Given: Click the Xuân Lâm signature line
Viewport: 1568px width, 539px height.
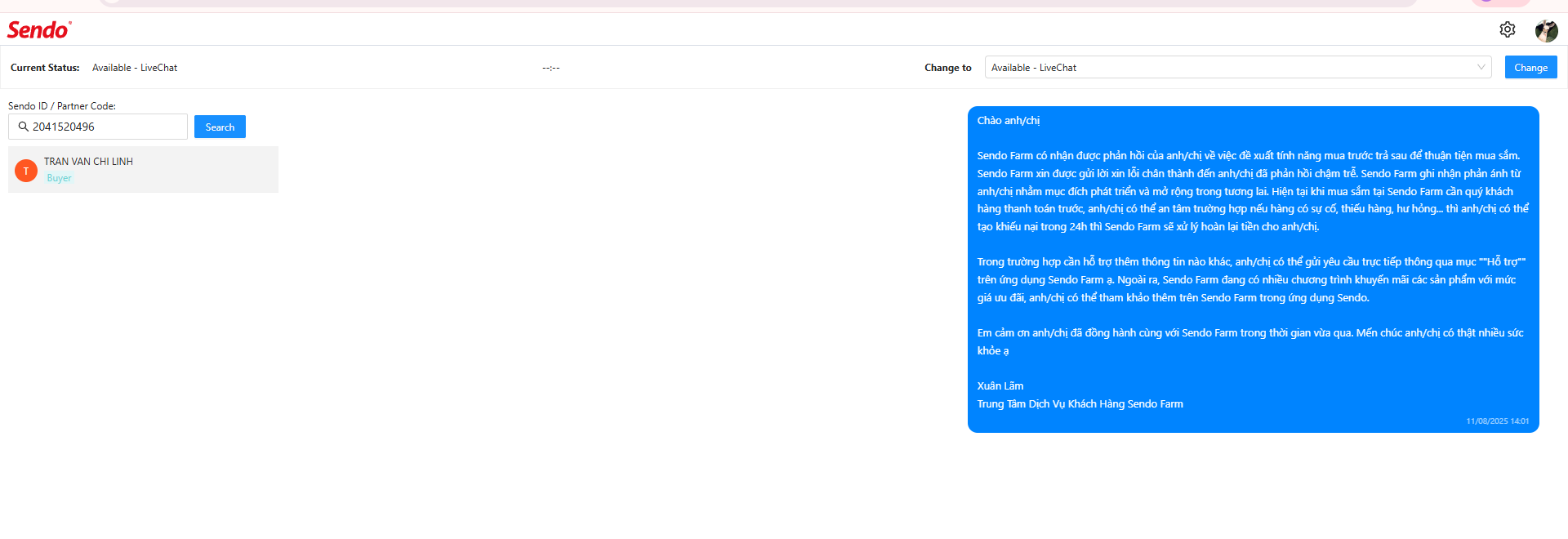Looking at the screenshot, I should (1000, 386).
